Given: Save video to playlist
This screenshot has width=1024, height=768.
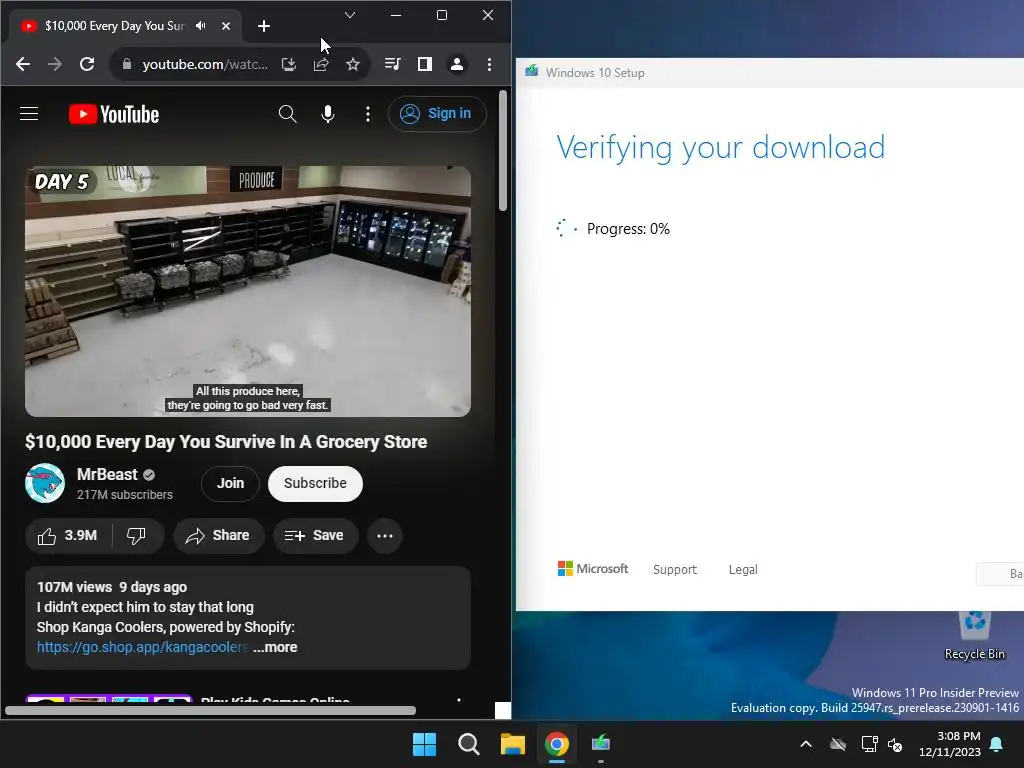Looking at the screenshot, I should pyautogui.click(x=315, y=536).
